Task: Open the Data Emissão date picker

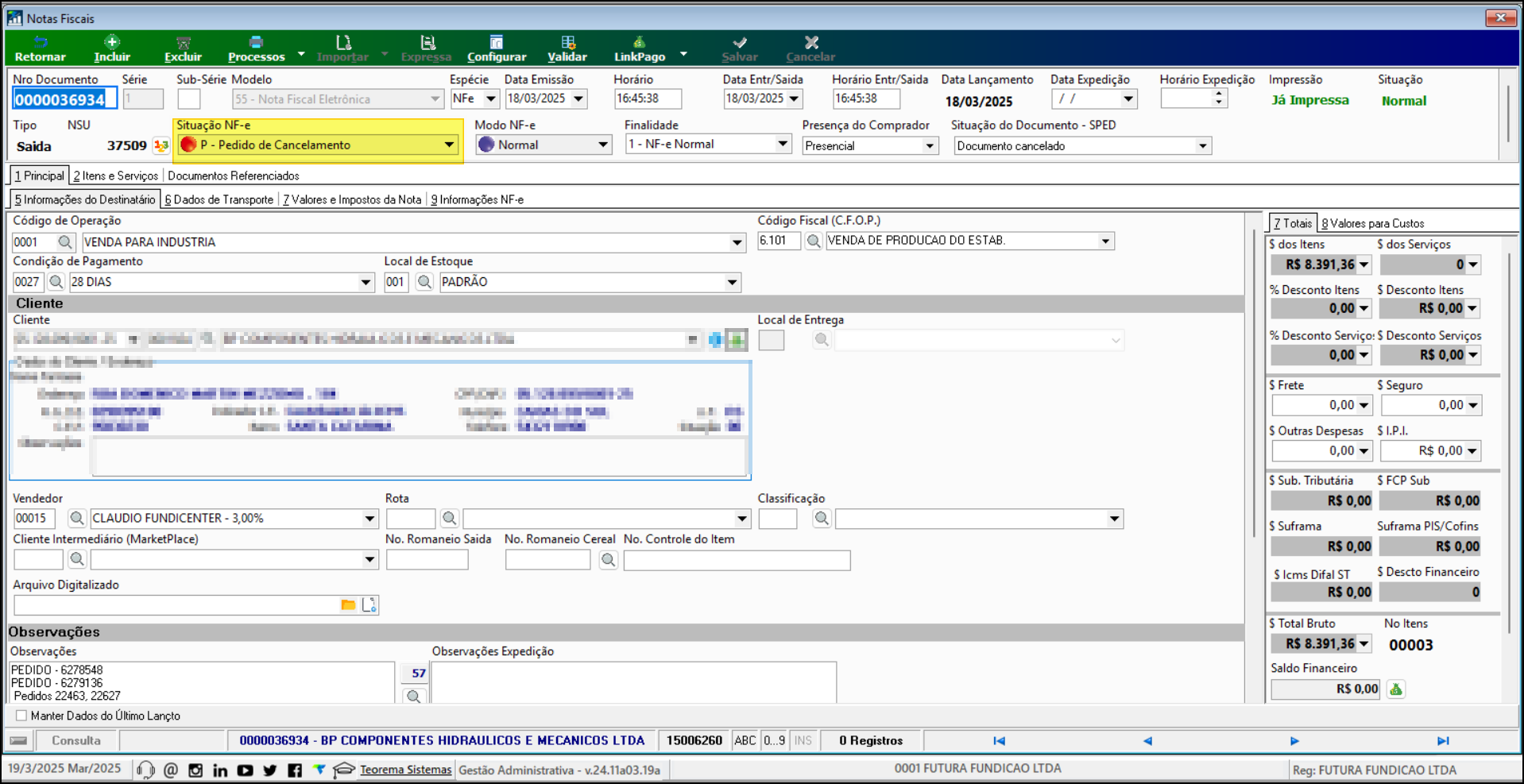Action: (578, 98)
